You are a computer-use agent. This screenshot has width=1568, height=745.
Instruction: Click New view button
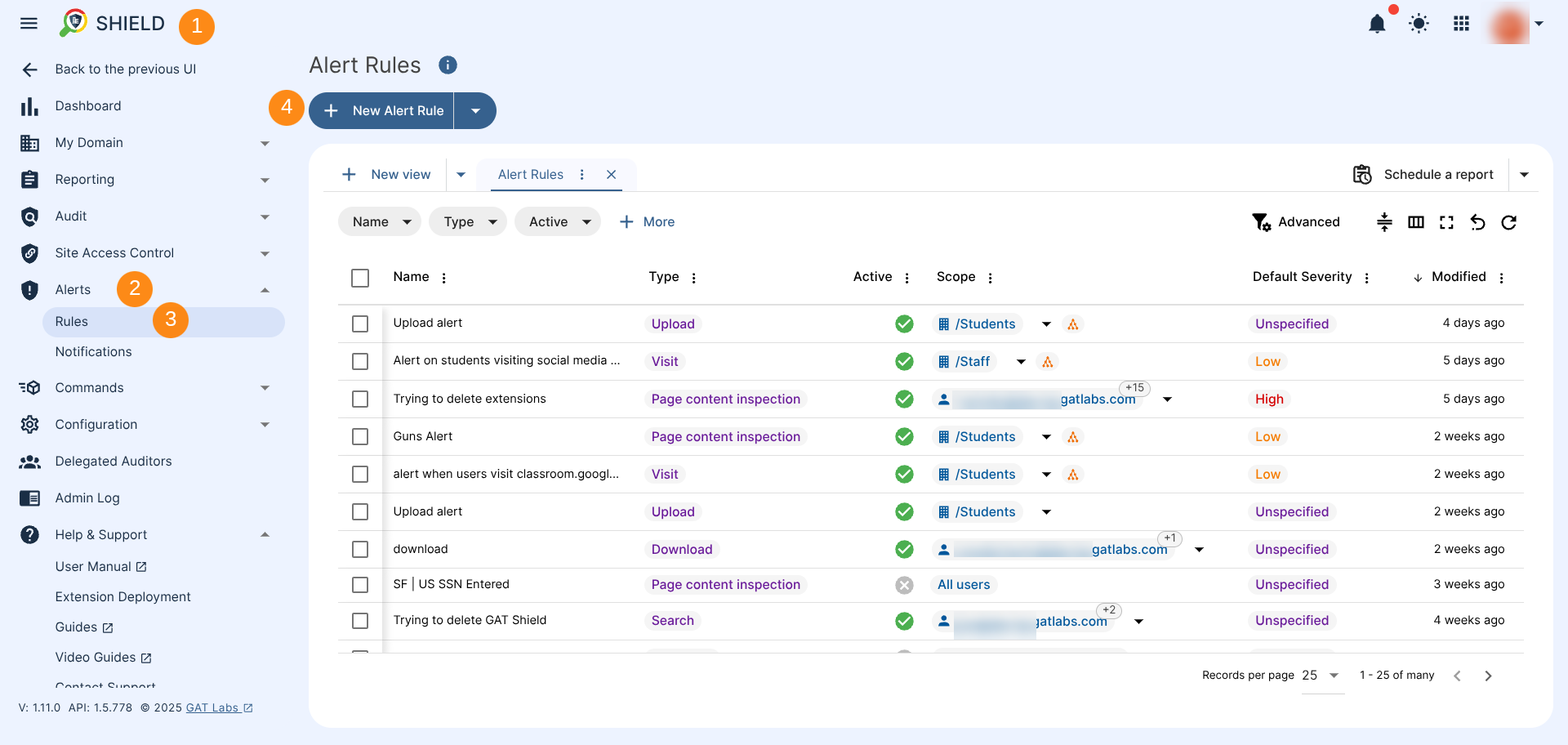click(x=386, y=175)
